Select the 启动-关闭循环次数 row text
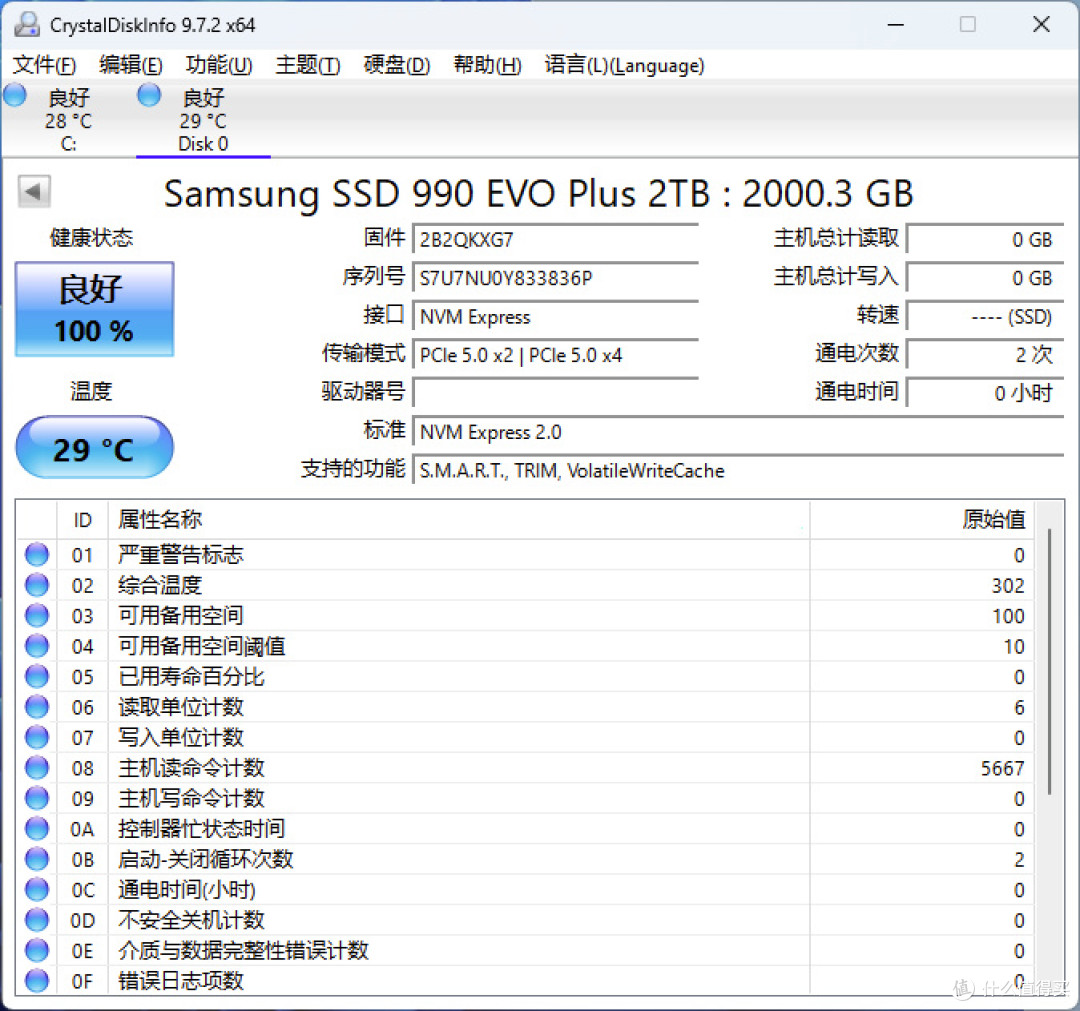The width and height of the screenshot is (1080, 1011). 205,859
